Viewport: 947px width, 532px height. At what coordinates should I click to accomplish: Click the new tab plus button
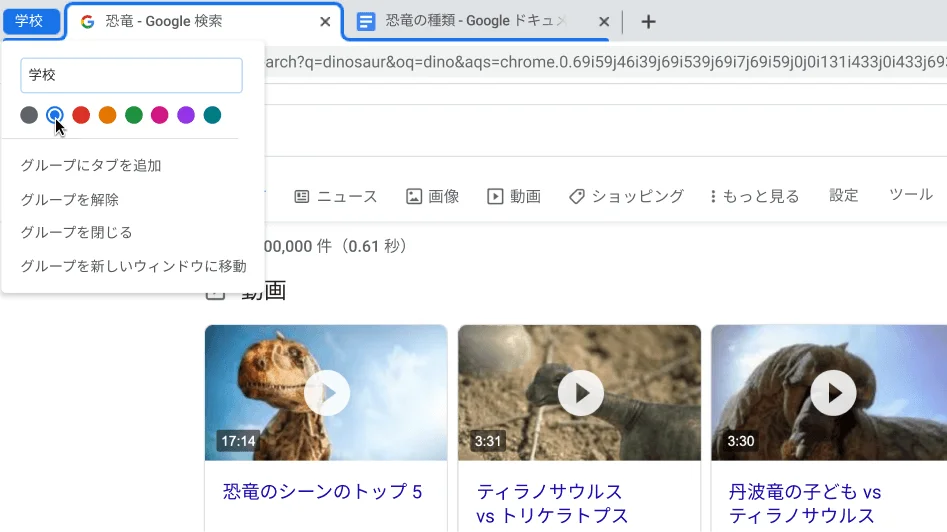tap(648, 22)
